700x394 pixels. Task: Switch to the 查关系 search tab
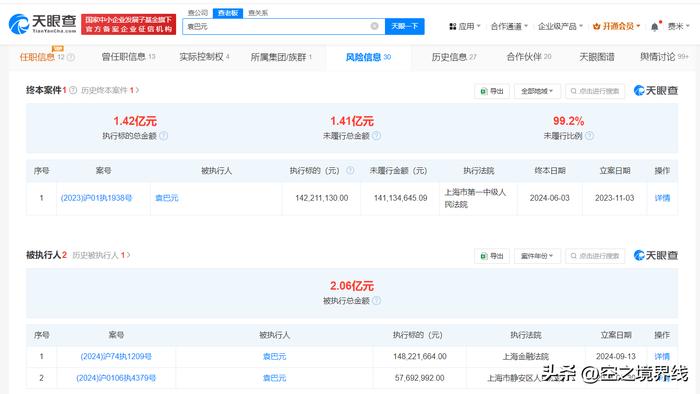258,13
